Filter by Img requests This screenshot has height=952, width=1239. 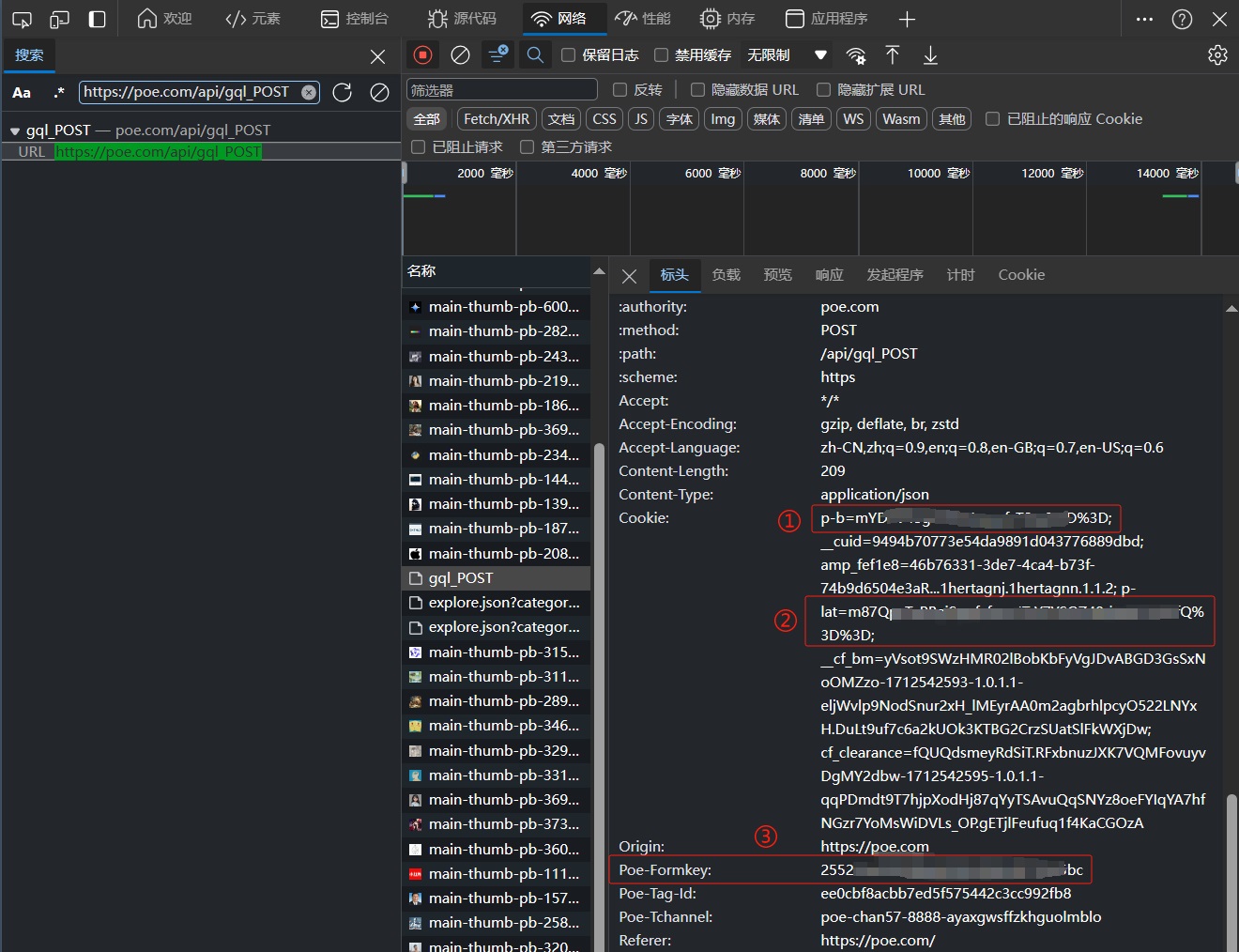723,119
